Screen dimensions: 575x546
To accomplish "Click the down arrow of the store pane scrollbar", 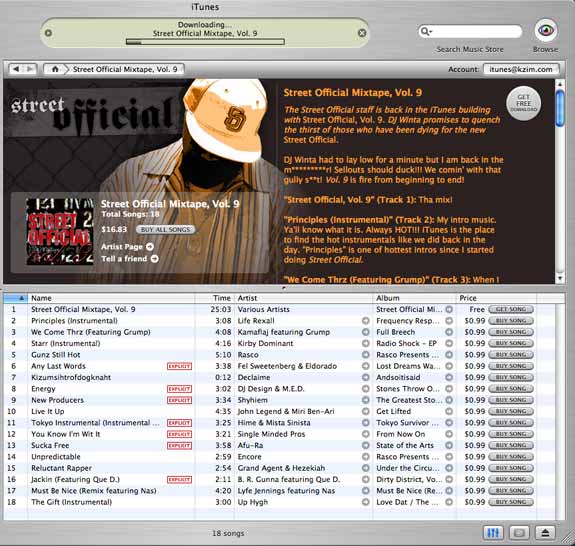I will [x=560, y=278].
